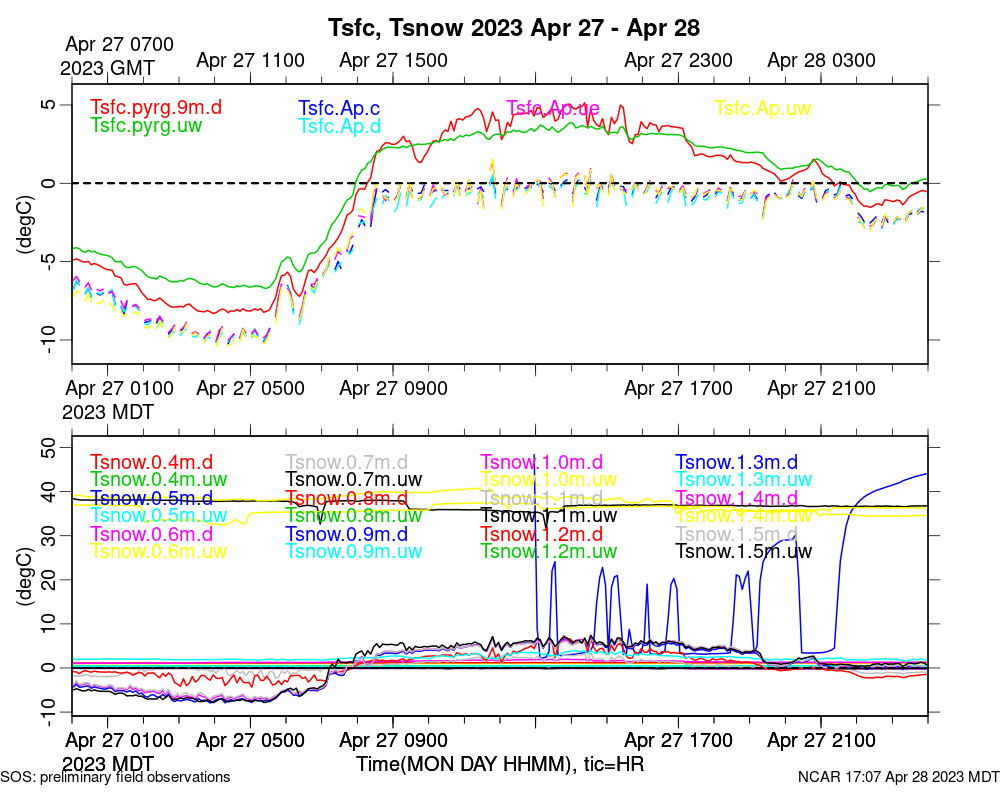Screen dimensions: 1000x800
Task: Click the Tsnow.0.4m.d legend label
Action: click(152, 462)
